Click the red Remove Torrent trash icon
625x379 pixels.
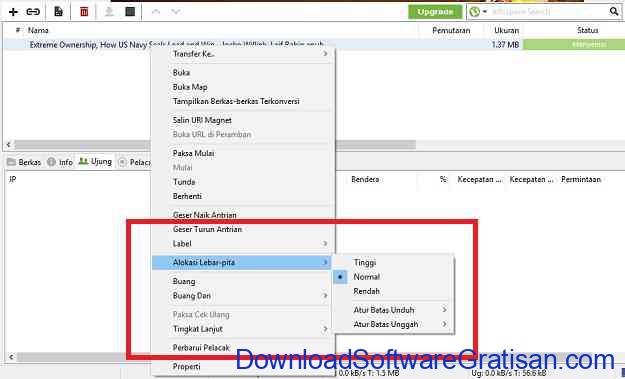(84, 12)
